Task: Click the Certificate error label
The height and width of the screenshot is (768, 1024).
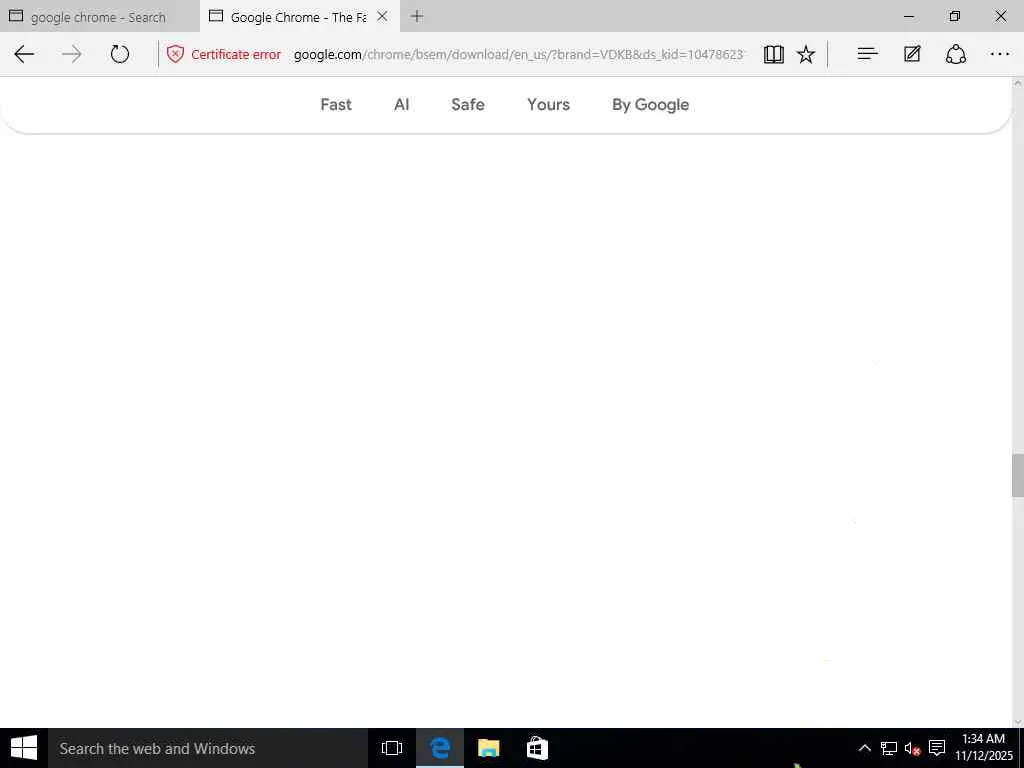Action: (236, 54)
